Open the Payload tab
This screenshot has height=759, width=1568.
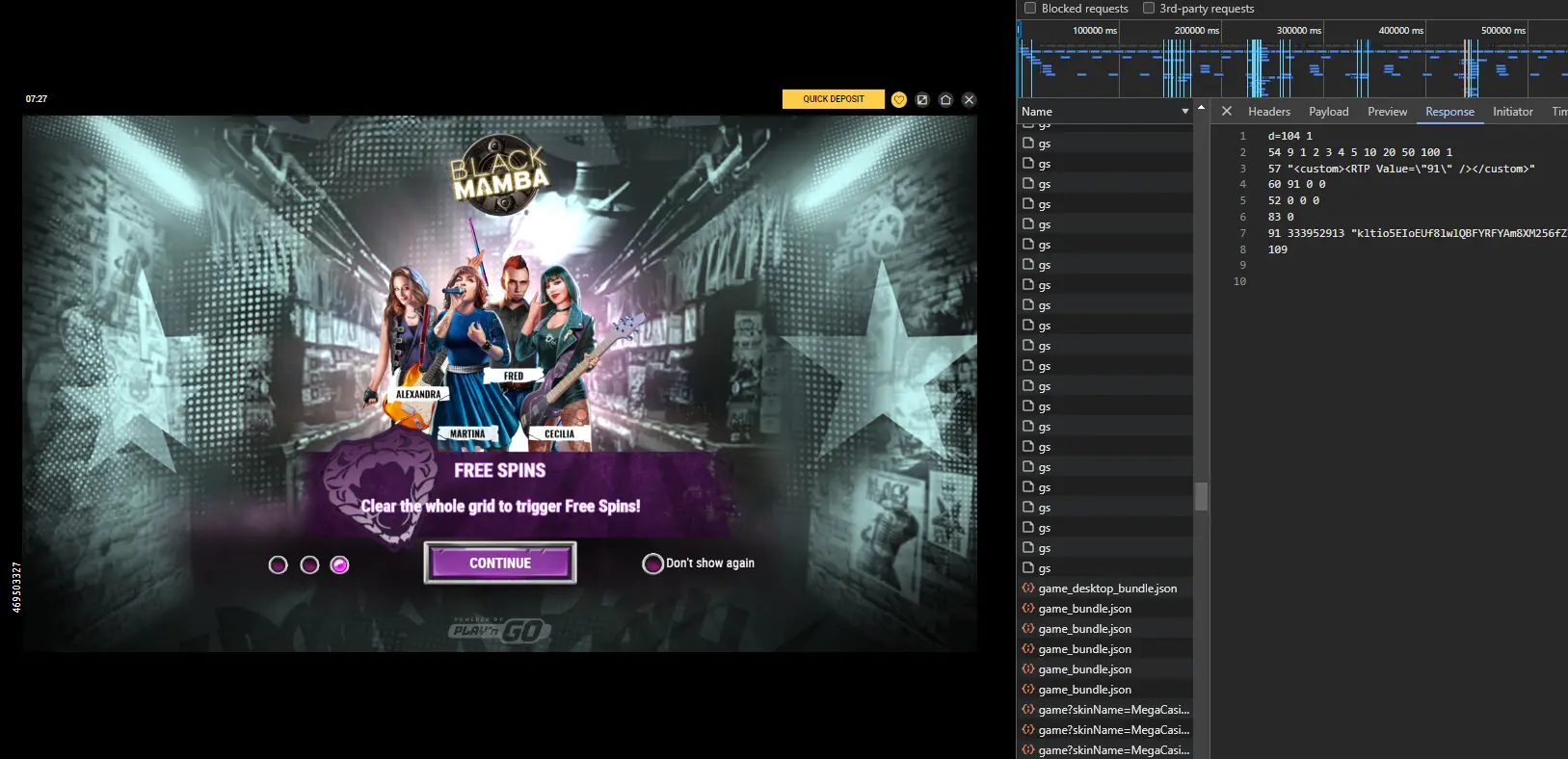pyautogui.click(x=1329, y=112)
